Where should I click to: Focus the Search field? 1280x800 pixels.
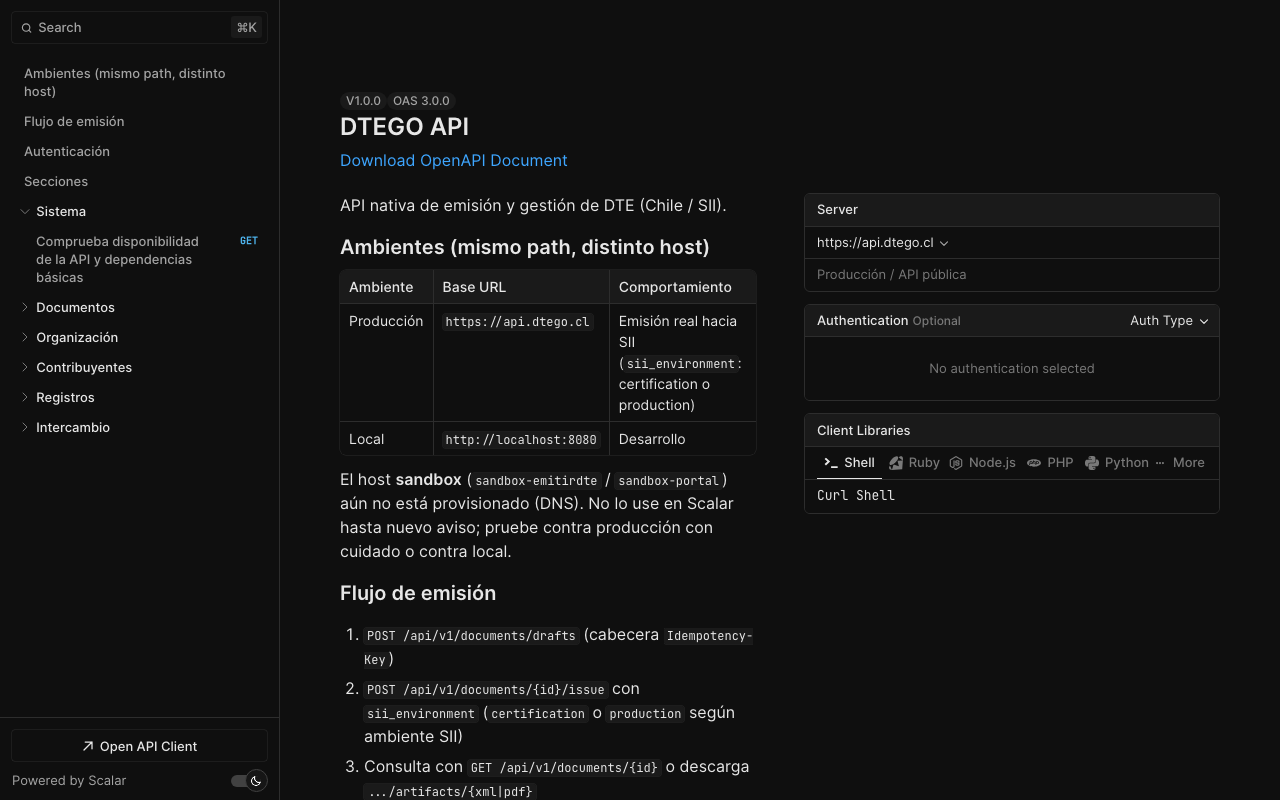pyautogui.click(x=139, y=28)
